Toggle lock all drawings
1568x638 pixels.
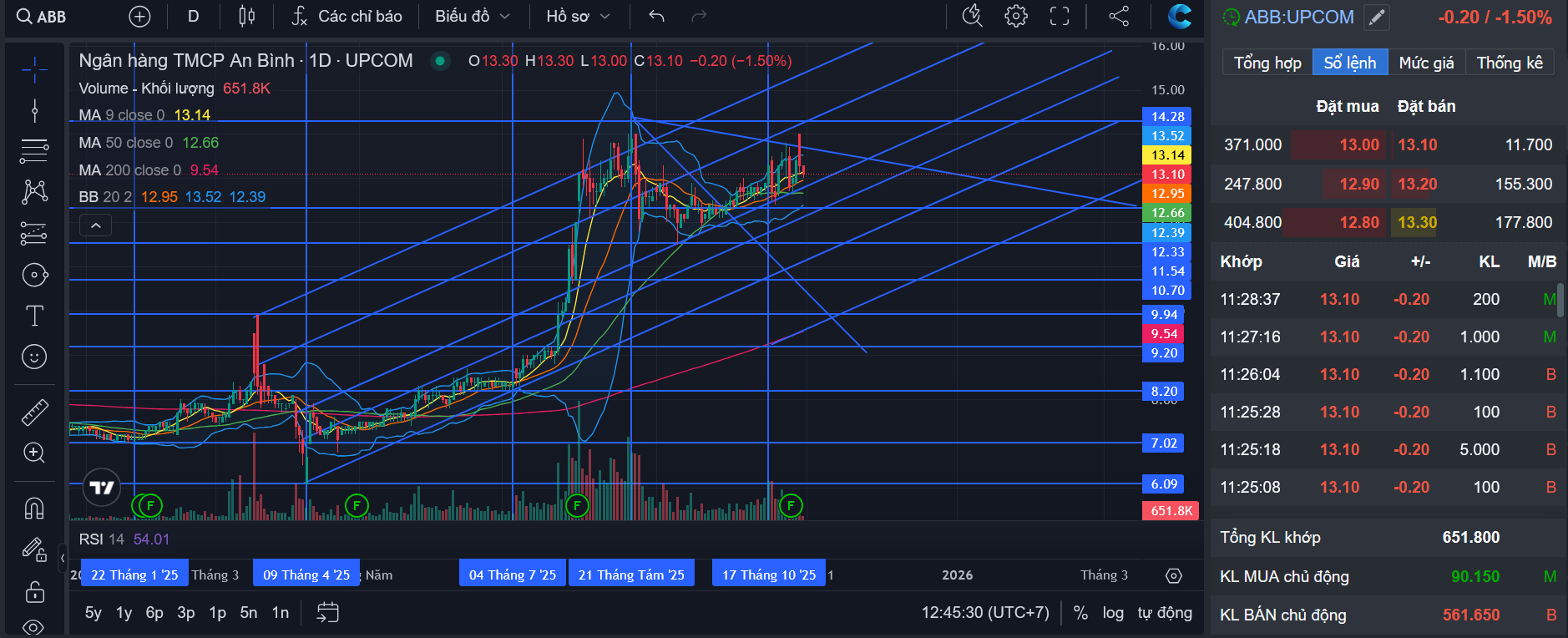34,591
